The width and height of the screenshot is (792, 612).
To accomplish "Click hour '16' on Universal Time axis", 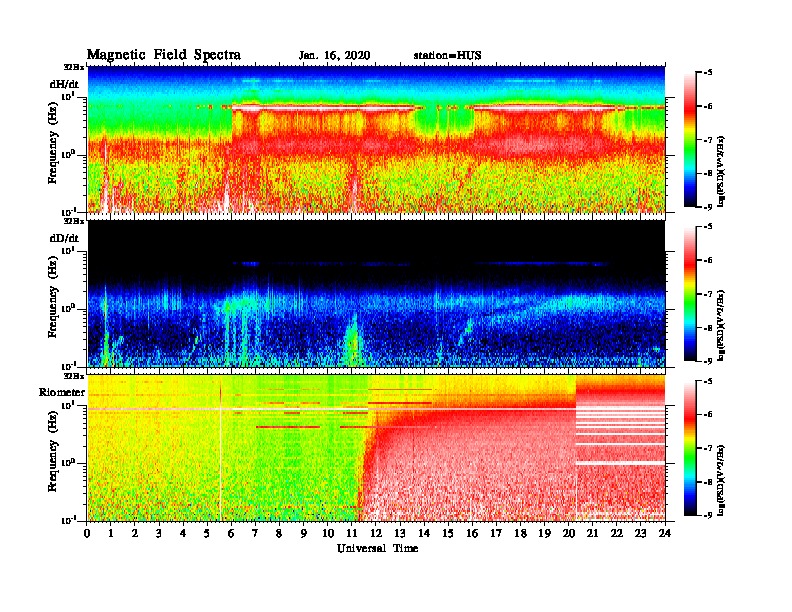I will 472,533.
